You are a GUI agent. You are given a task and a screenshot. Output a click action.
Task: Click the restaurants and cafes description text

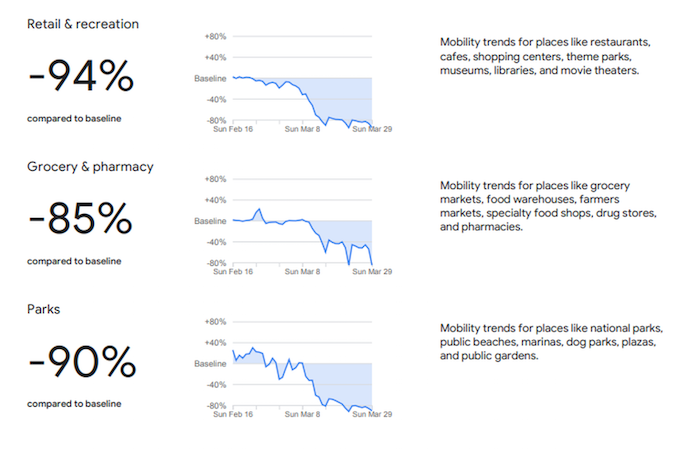click(x=546, y=57)
